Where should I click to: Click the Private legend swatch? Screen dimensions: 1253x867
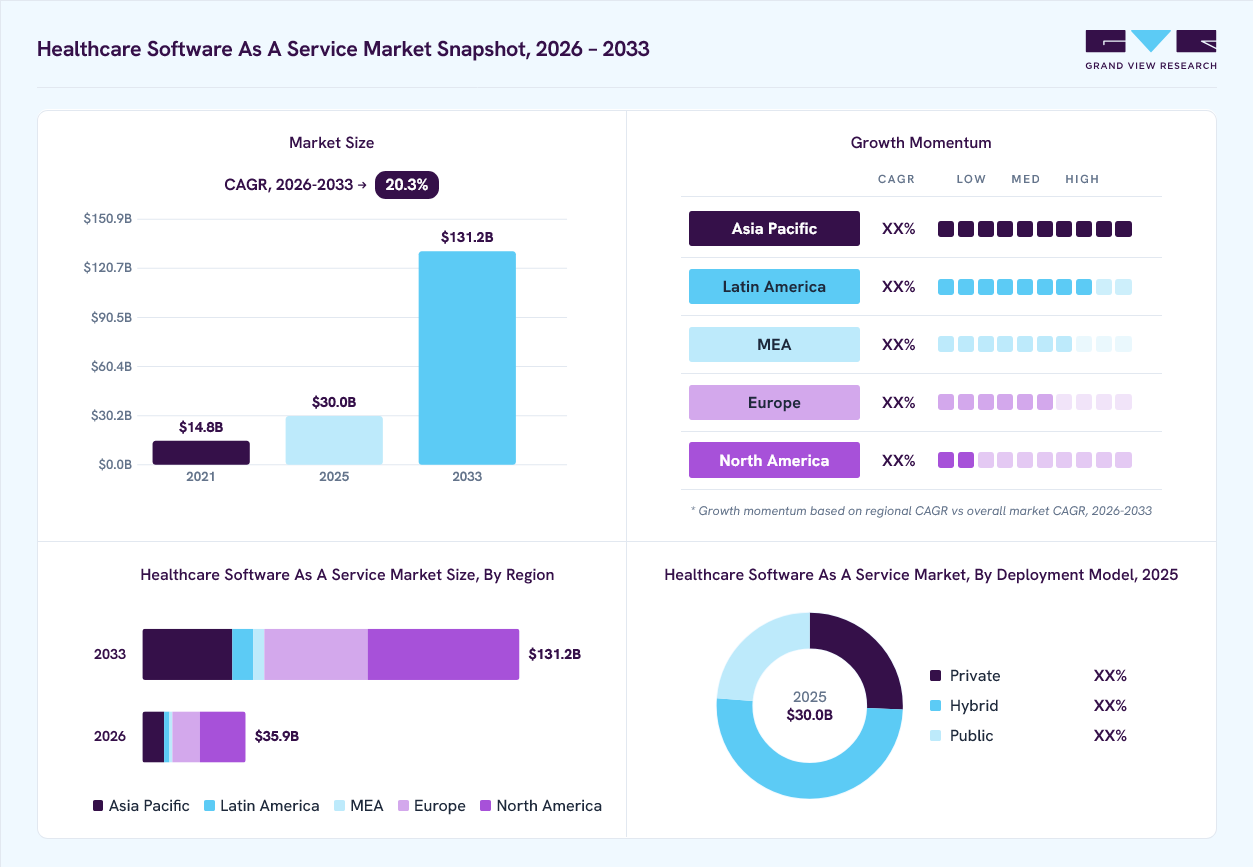coord(935,676)
